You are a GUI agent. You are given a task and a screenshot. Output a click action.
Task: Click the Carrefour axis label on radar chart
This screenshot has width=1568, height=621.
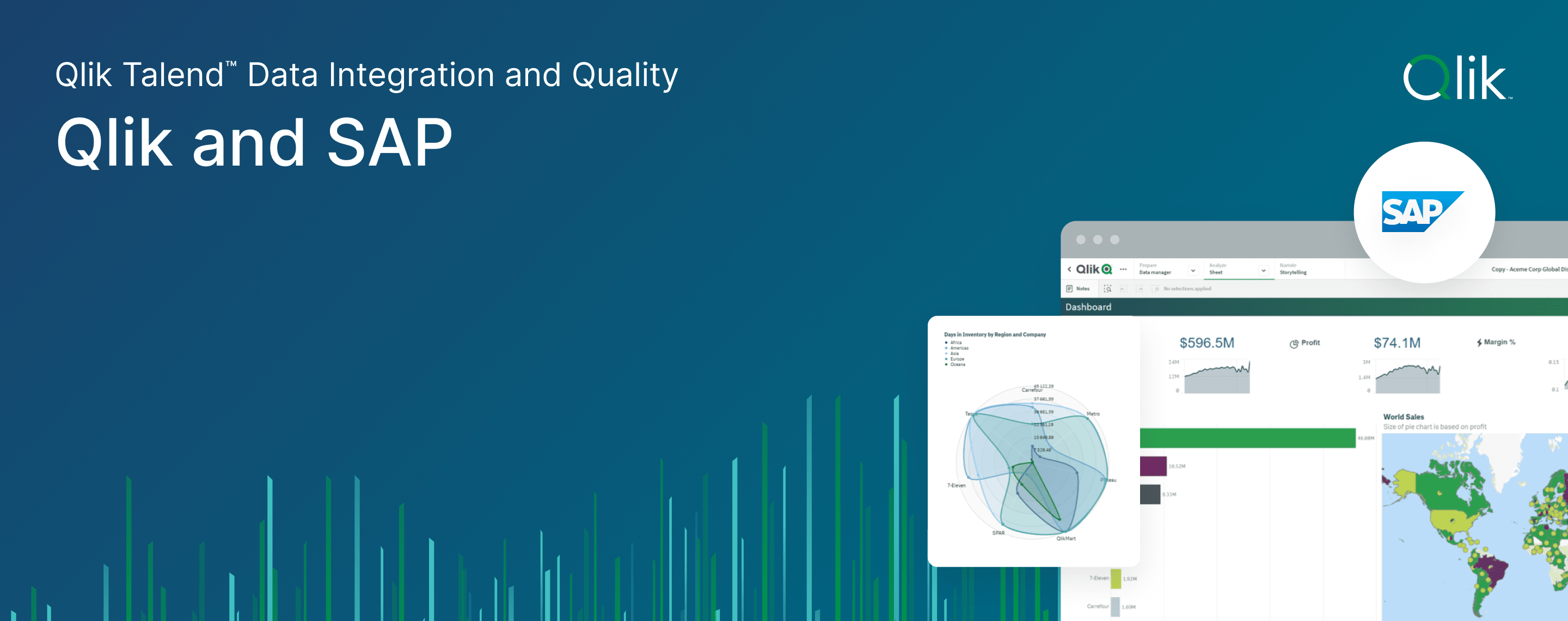[1032, 389]
